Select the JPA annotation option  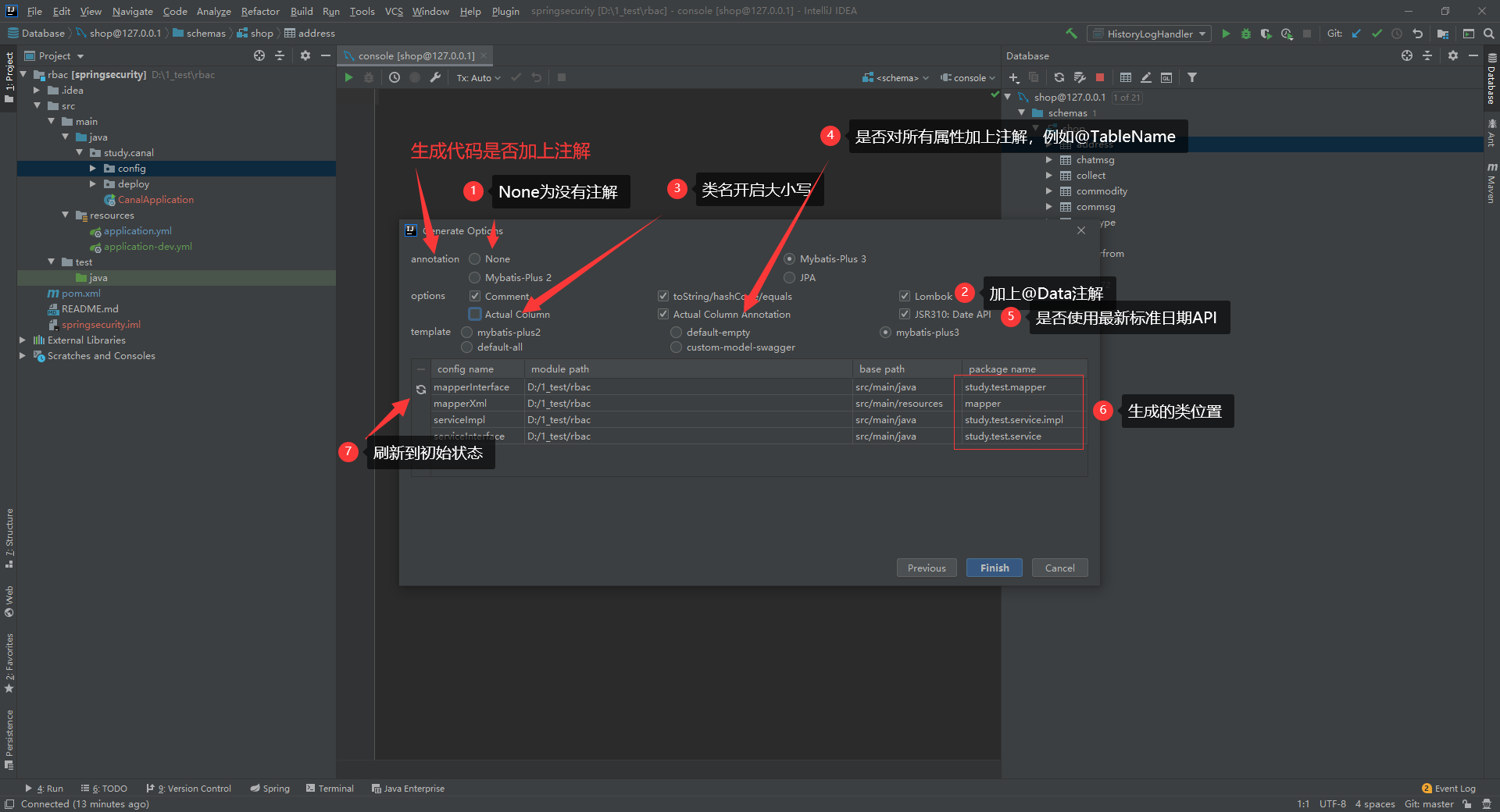point(790,277)
